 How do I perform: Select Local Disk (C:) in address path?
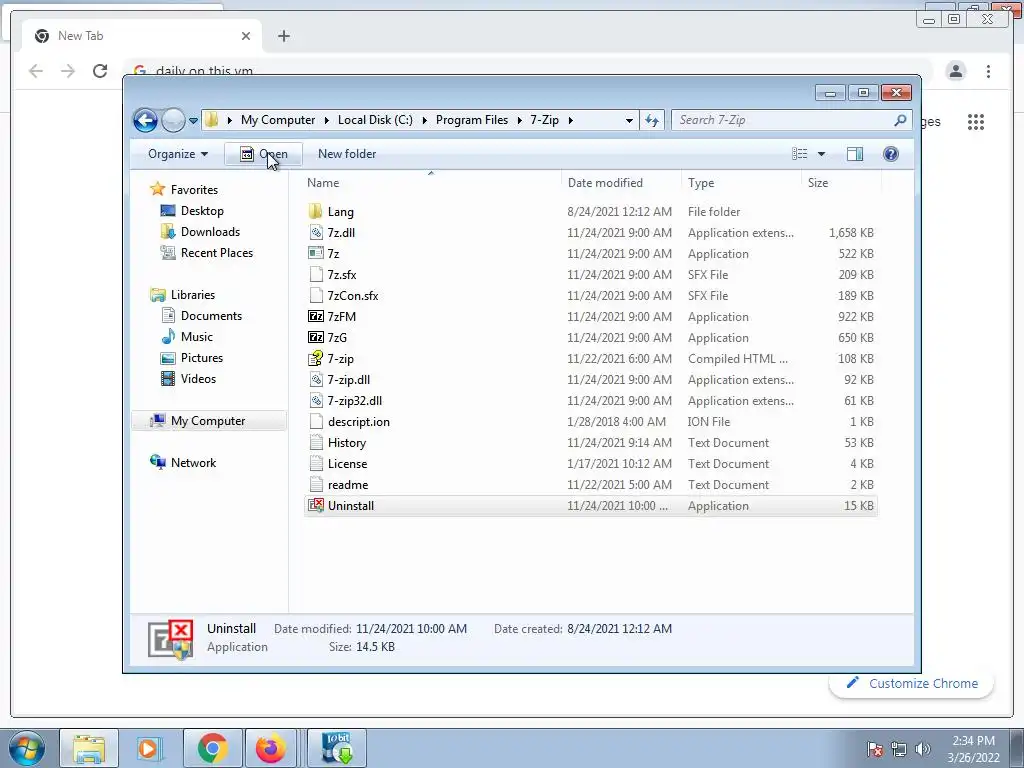(375, 120)
